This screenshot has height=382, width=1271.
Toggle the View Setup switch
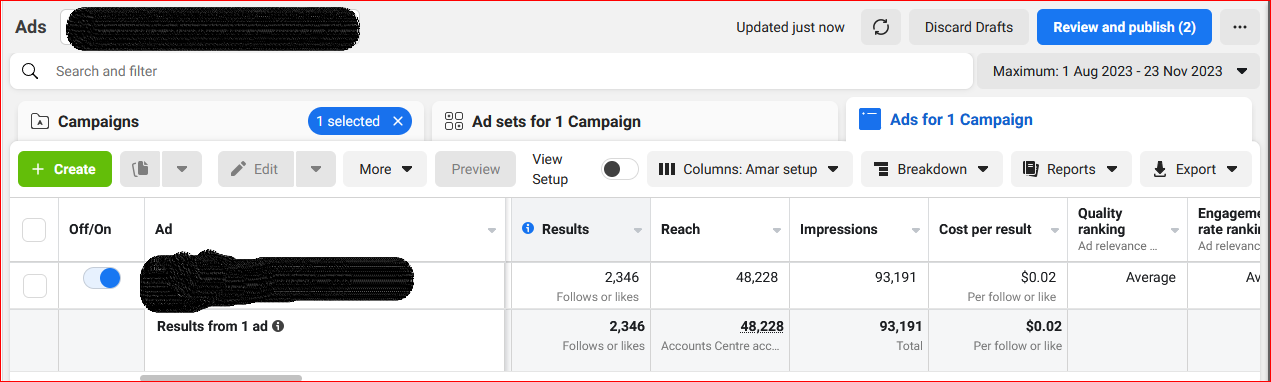coord(620,169)
